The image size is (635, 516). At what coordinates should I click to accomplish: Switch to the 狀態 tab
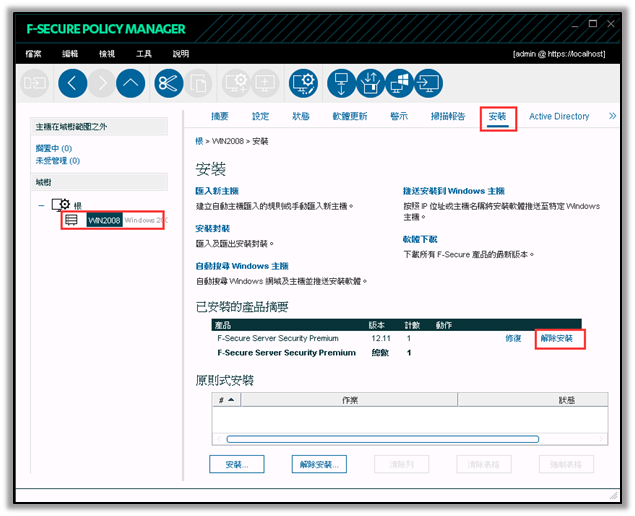(x=300, y=116)
